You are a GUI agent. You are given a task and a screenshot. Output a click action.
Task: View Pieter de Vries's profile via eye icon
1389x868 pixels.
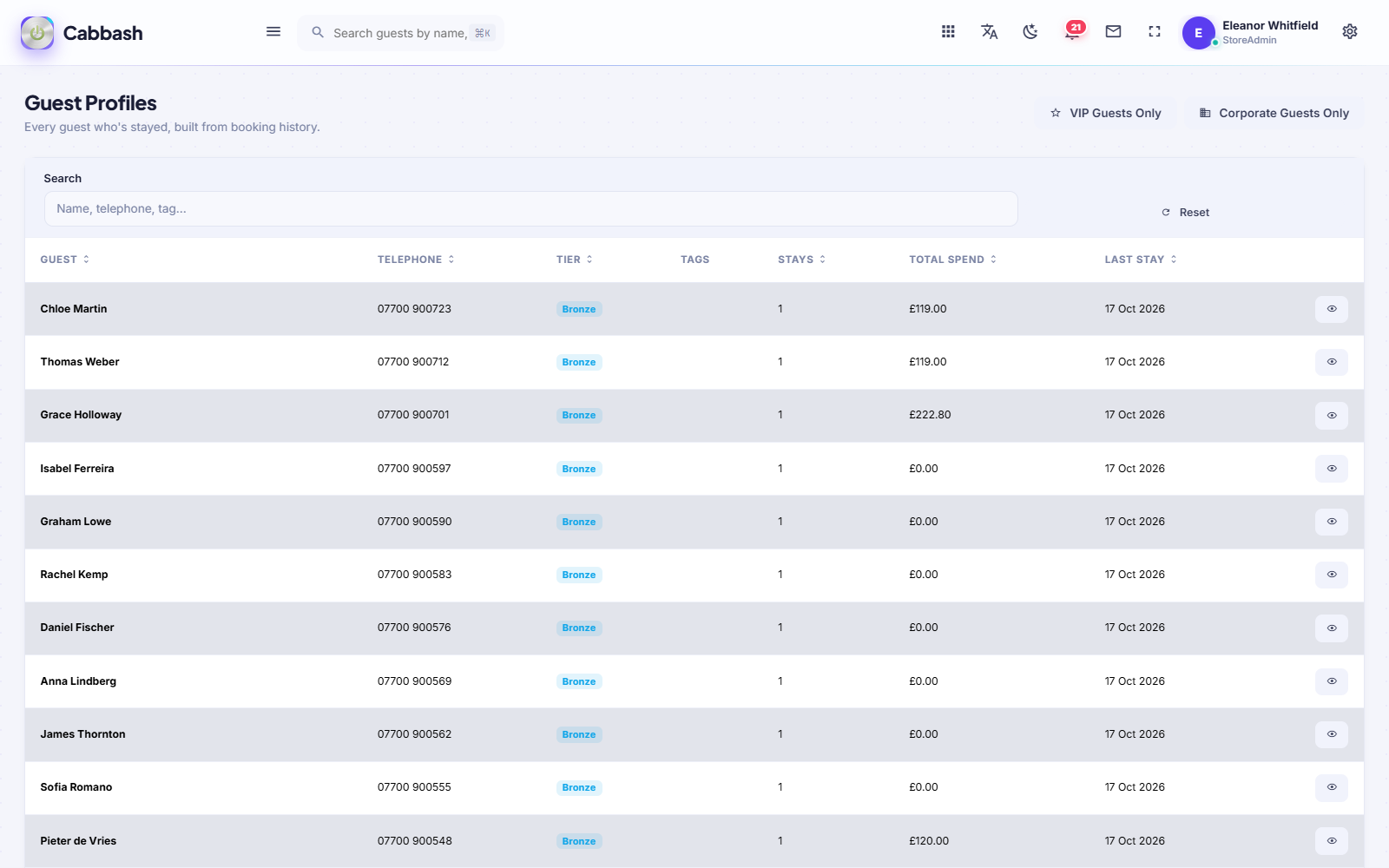pyautogui.click(x=1331, y=841)
